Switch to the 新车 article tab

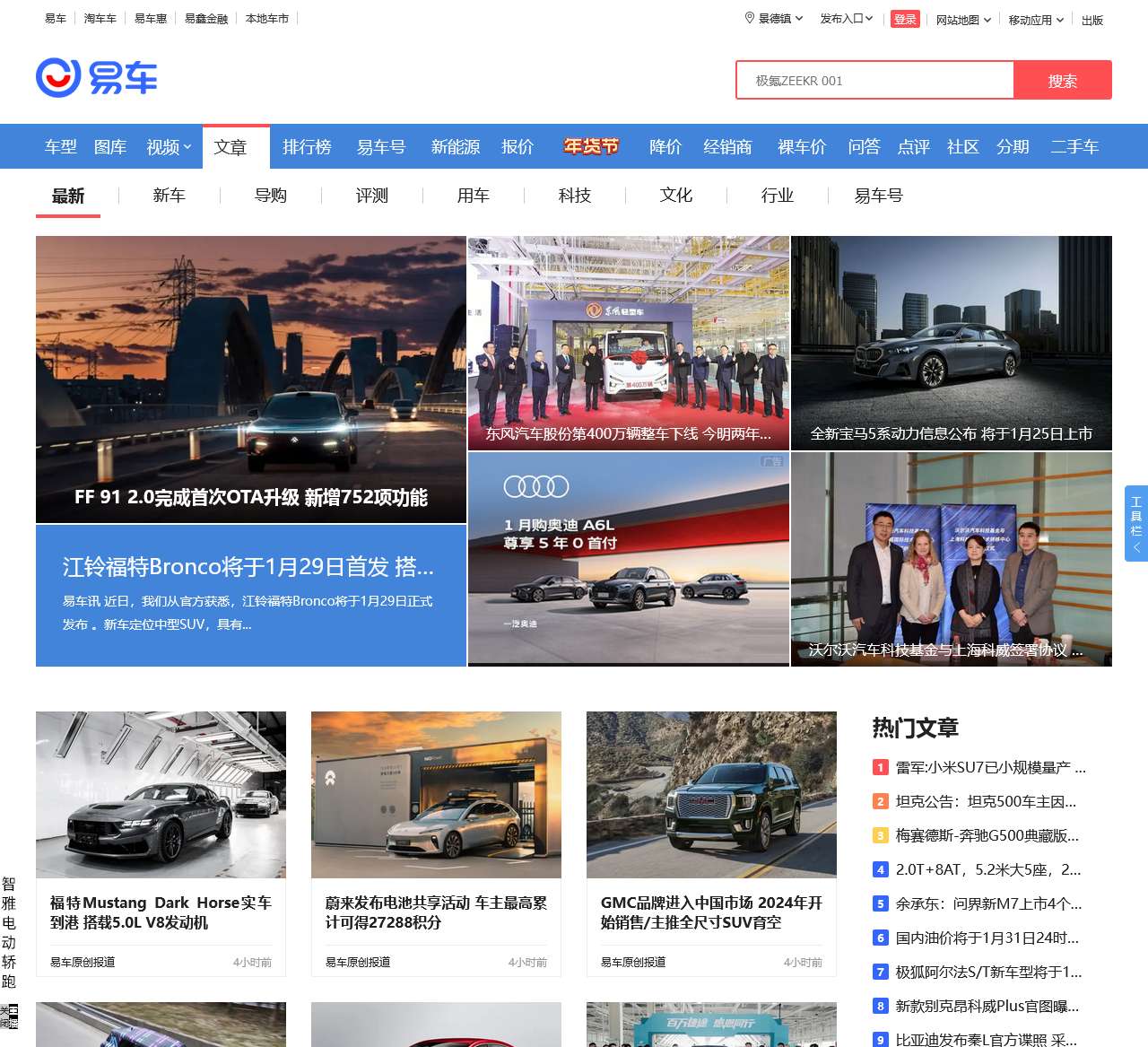click(x=170, y=196)
